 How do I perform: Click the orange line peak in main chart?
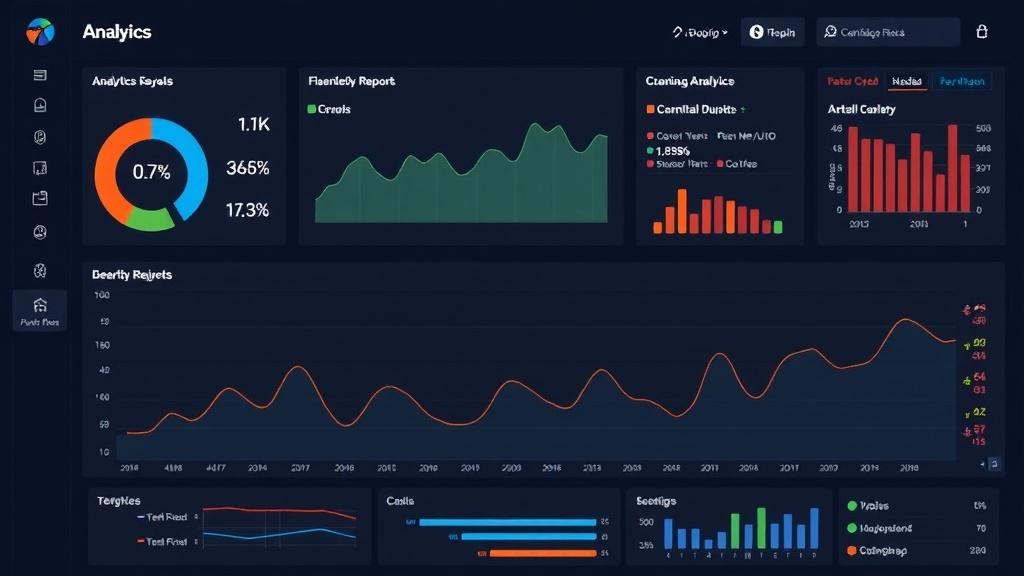pyautogui.click(x=906, y=319)
